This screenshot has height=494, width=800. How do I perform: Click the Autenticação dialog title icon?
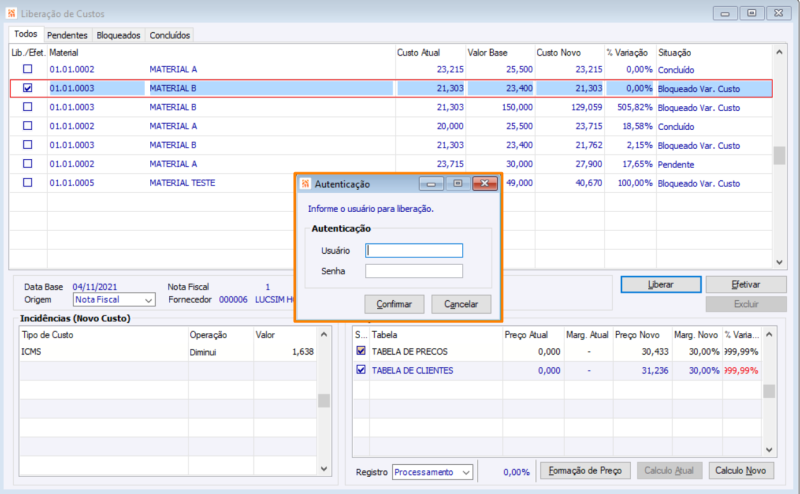pos(305,184)
